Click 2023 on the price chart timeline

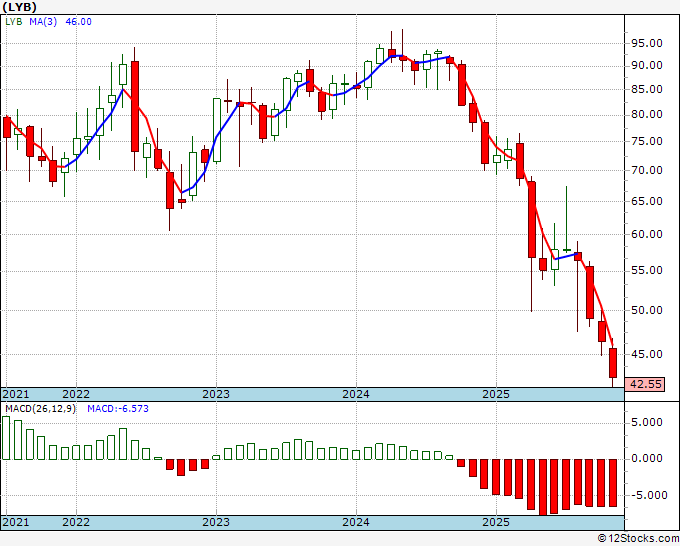pyautogui.click(x=216, y=395)
